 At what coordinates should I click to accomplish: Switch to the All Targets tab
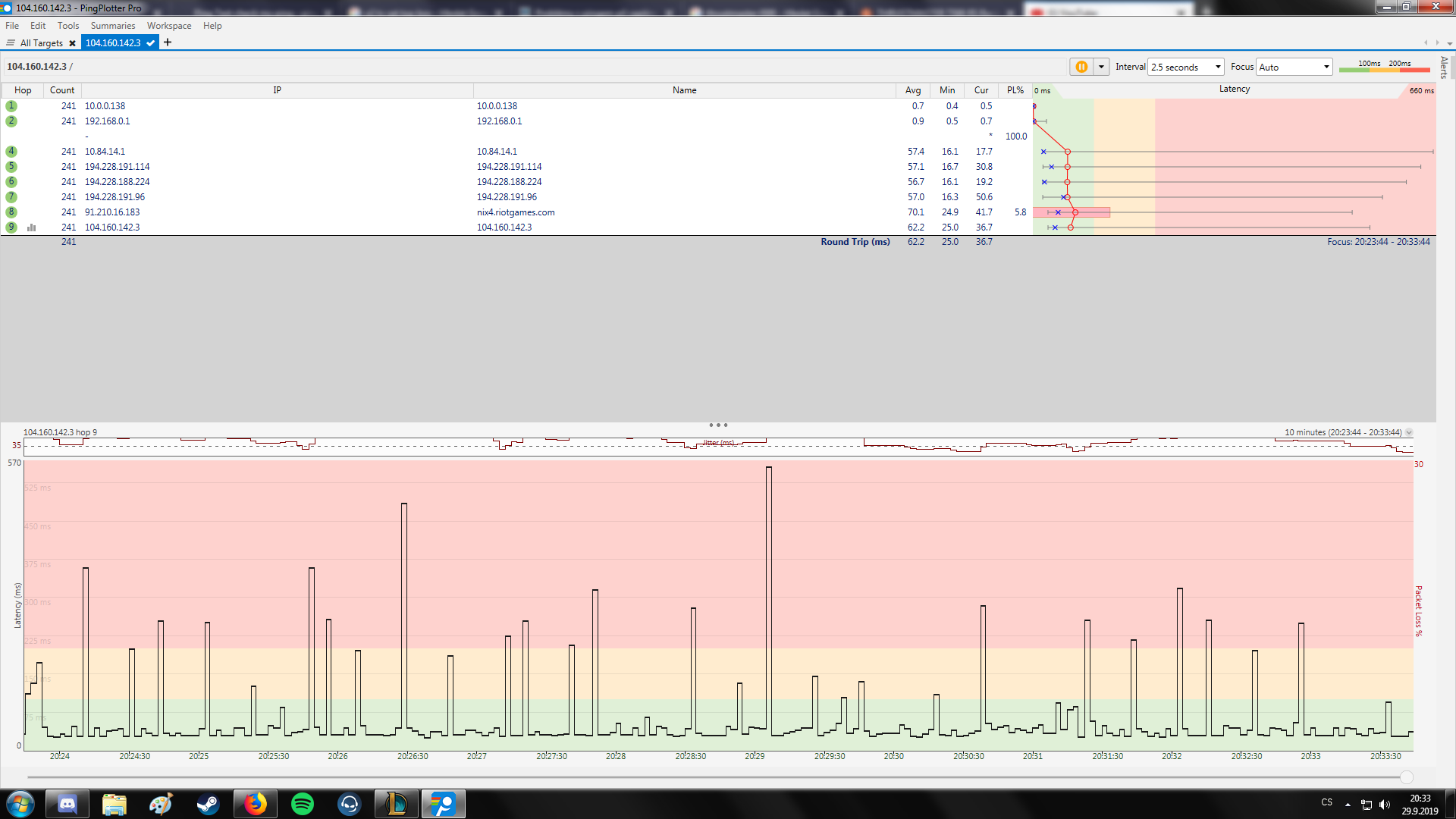41,43
